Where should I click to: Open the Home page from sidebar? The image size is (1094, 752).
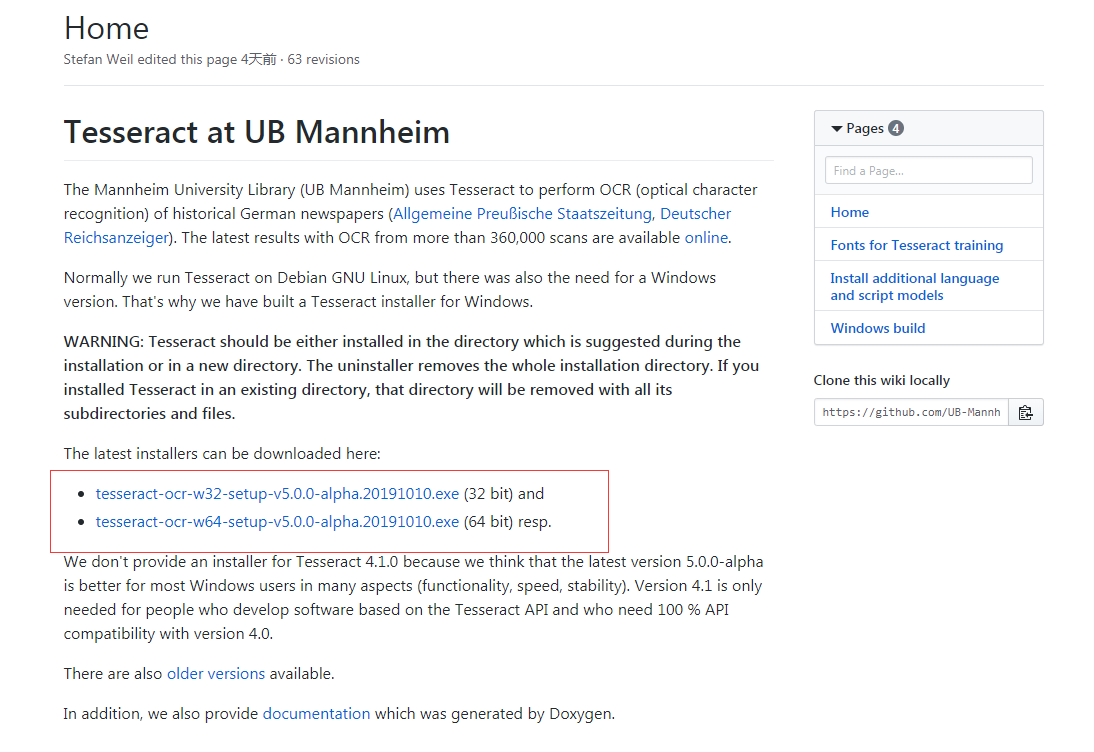pyautogui.click(x=850, y=211)
